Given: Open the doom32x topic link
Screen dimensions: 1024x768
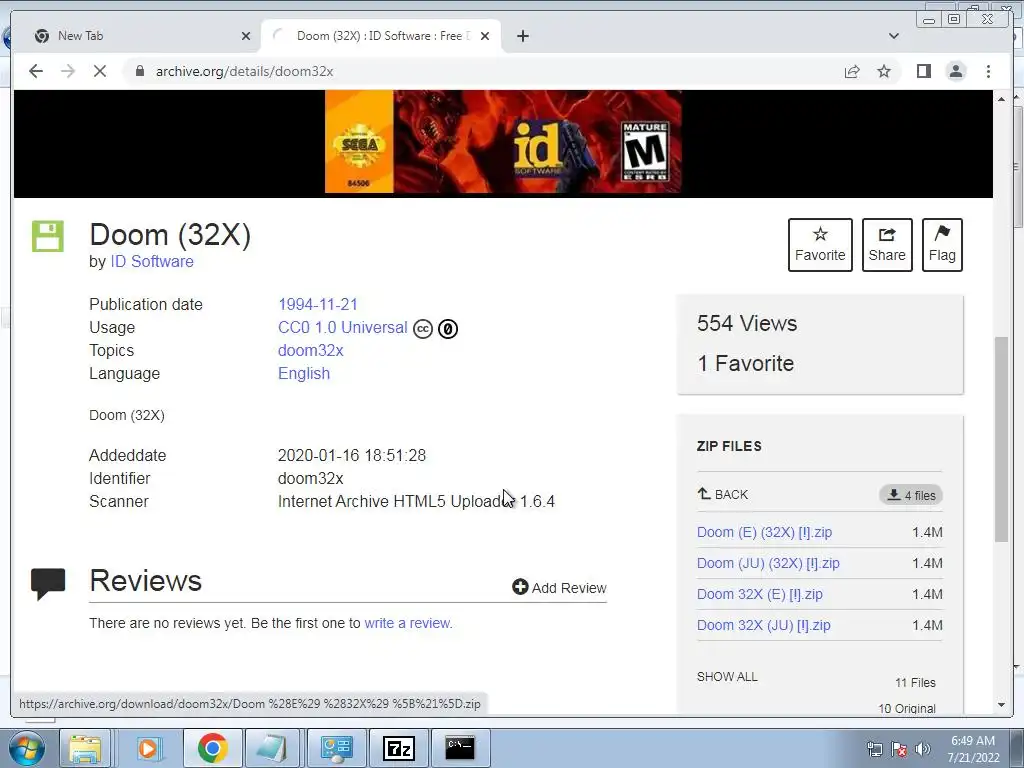Looking at the screenshot, I should click(311, 350).
